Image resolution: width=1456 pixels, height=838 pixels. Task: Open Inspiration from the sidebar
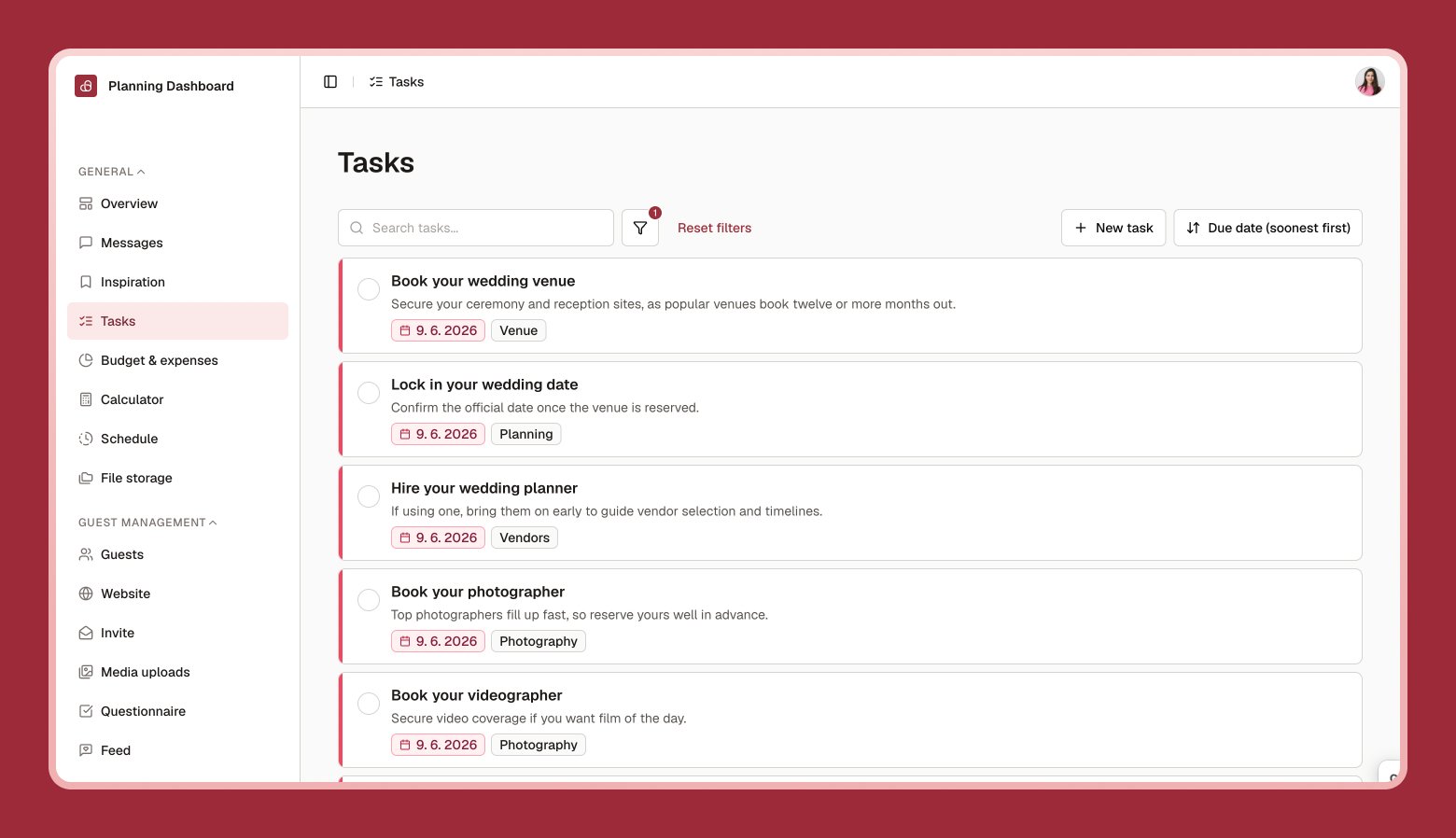177,282
